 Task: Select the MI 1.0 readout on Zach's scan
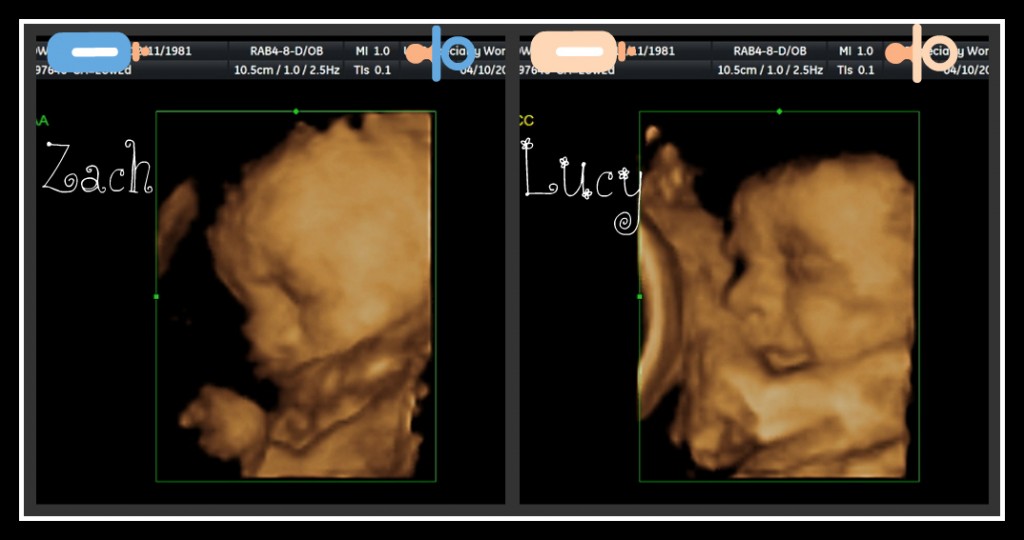pos(374,51)
